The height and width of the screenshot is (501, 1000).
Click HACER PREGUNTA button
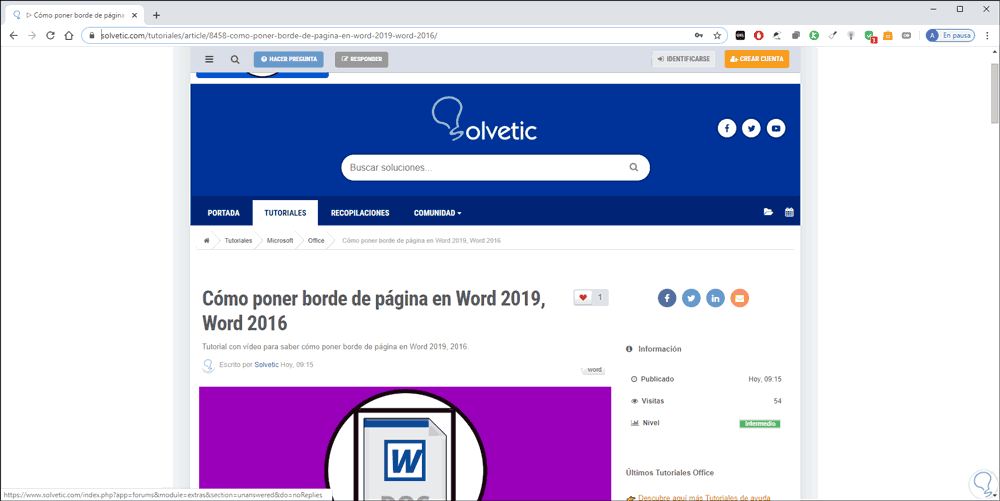pos(289,59)
